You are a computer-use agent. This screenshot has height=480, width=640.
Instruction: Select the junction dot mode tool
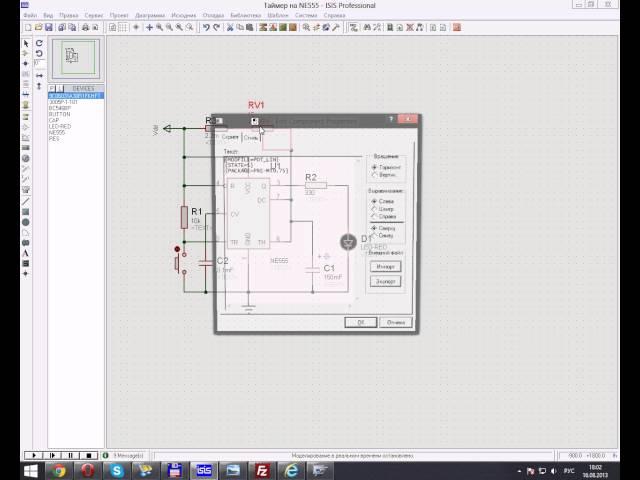coord(26,64)
